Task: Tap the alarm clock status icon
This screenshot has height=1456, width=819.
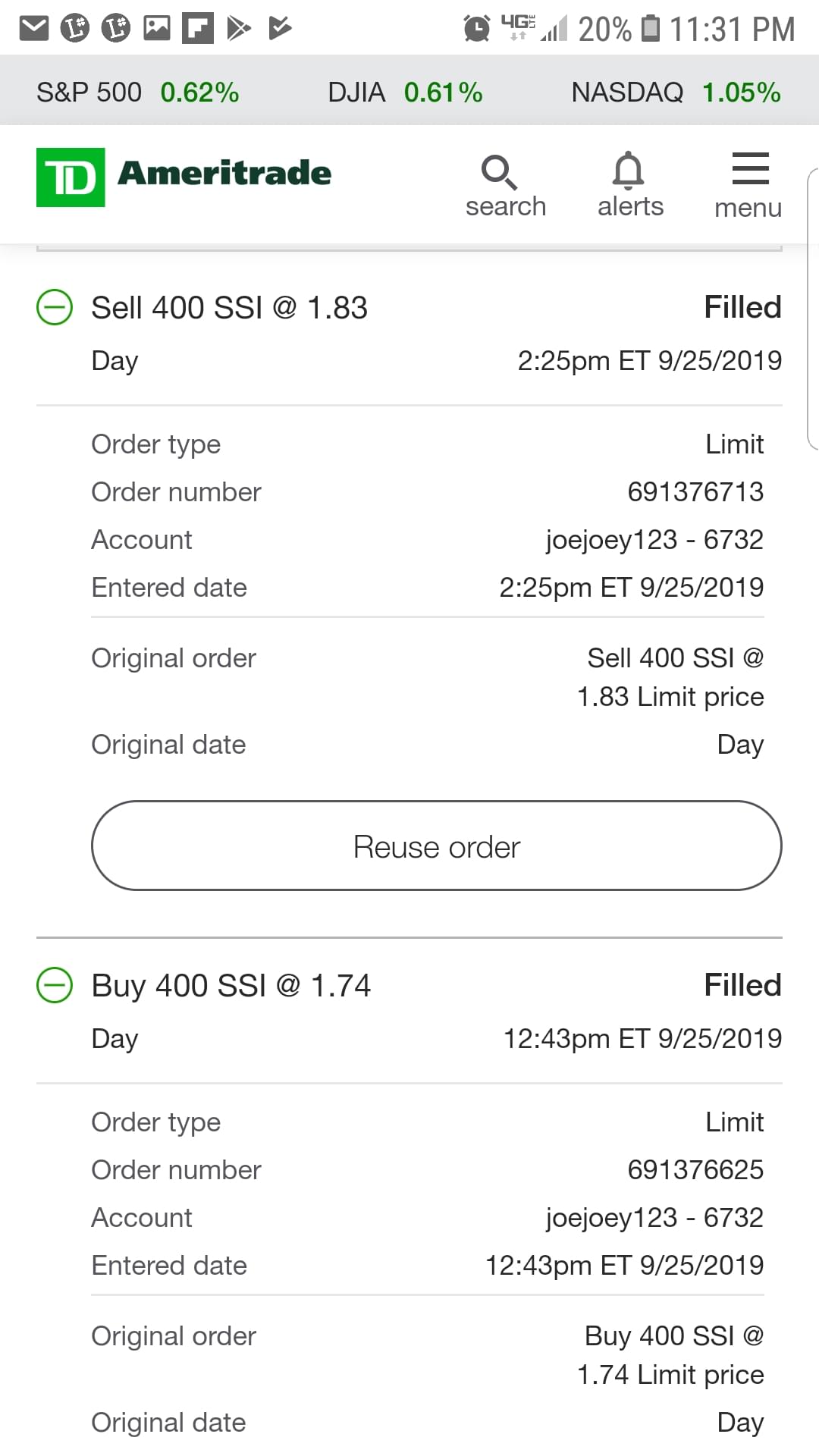Action: (x=476, y=29)
